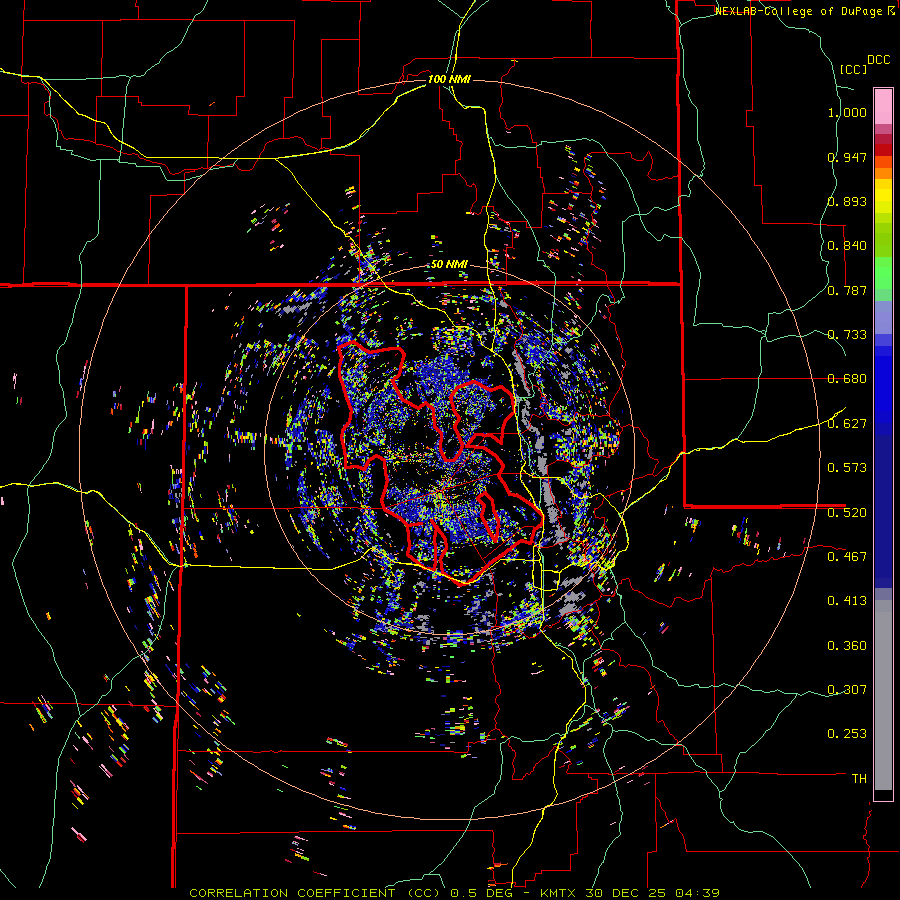The width and height of the screenshot is (900, 900).
Task: Pick the pink swatch atop the color bar
Action: click(883, 106)
